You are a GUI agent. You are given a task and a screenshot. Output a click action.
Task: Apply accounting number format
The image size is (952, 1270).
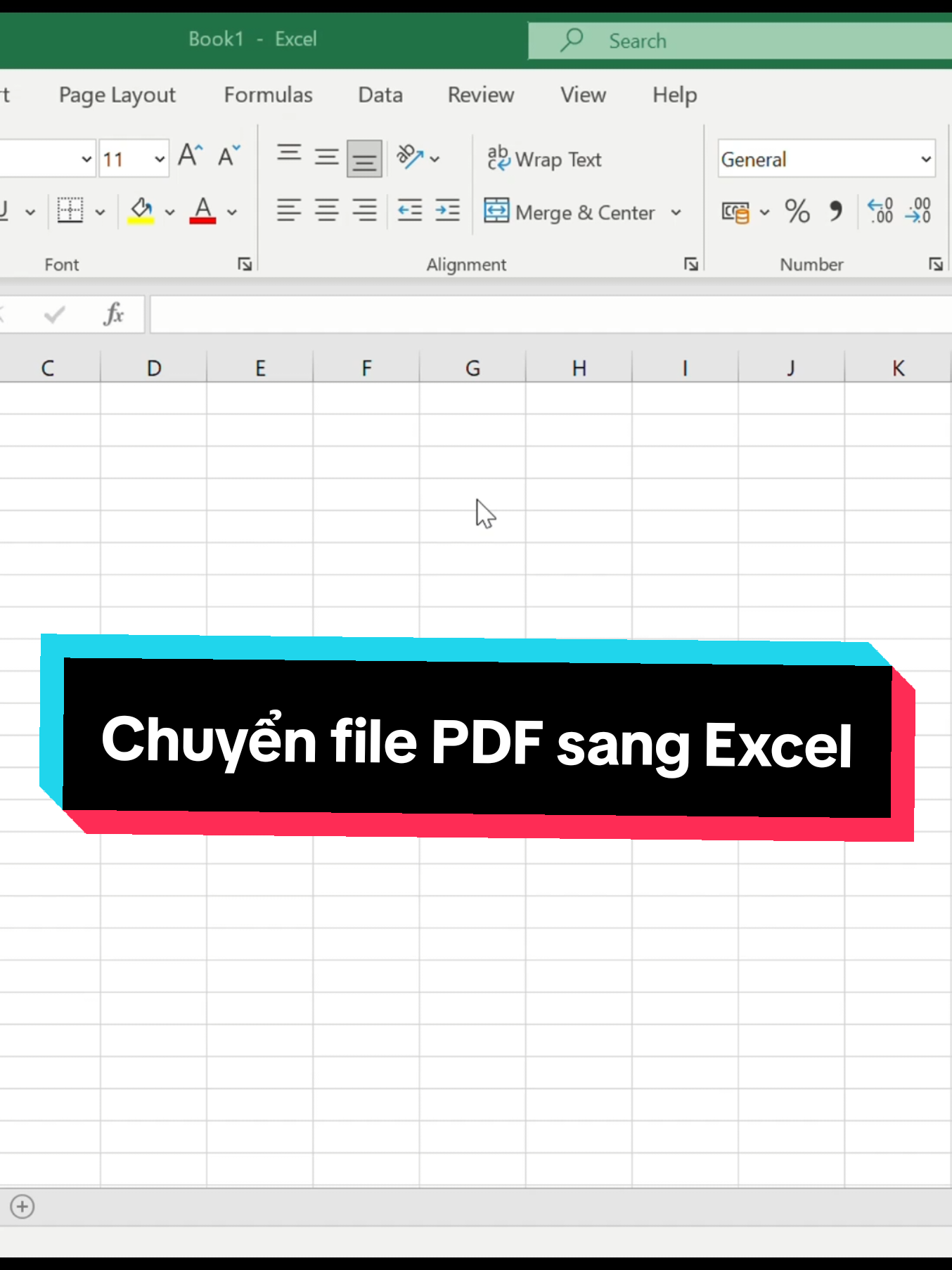735,212
